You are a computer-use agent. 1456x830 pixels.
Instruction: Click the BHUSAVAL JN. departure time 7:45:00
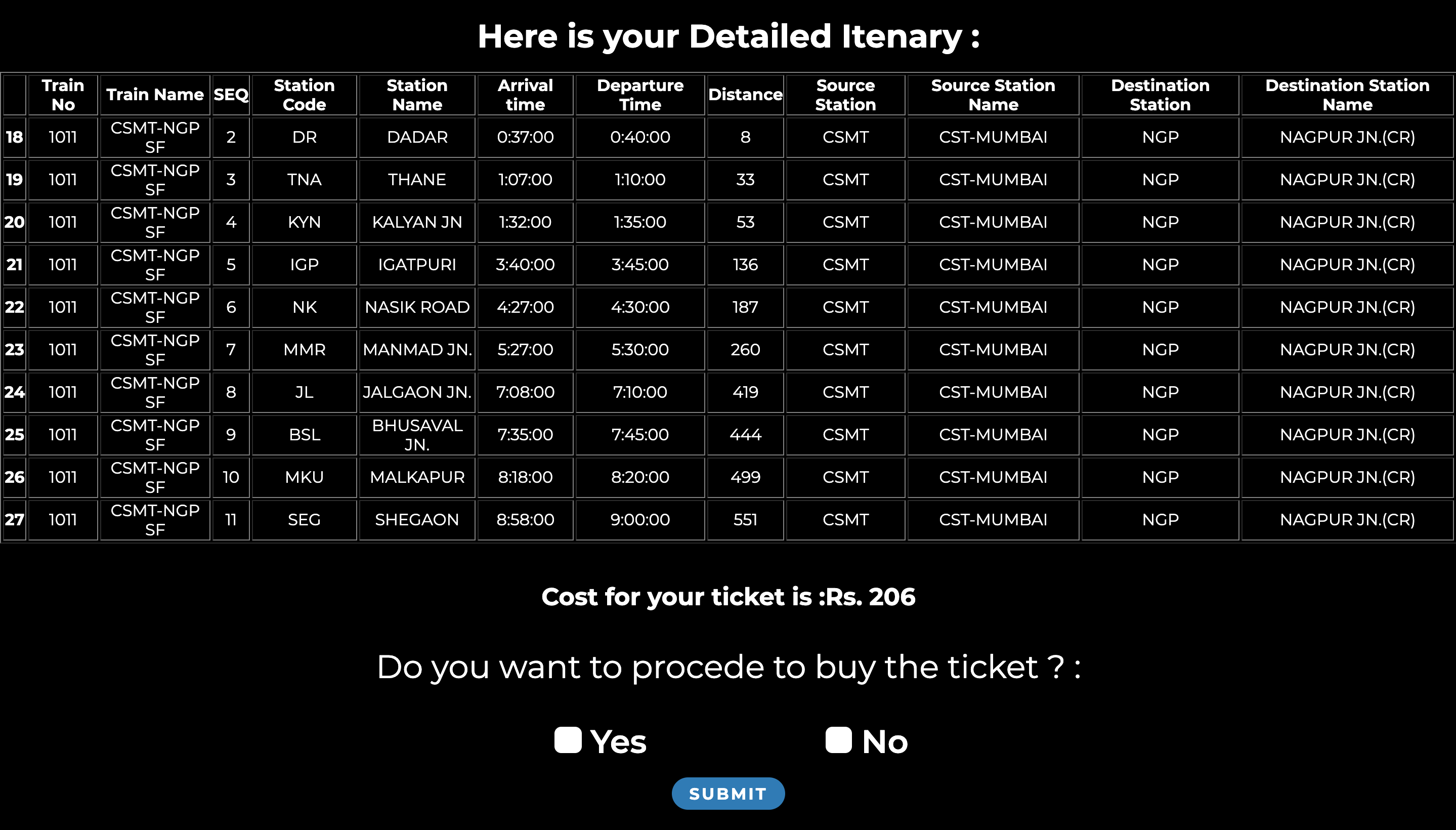pyautogui.click(x=640, y=435)
